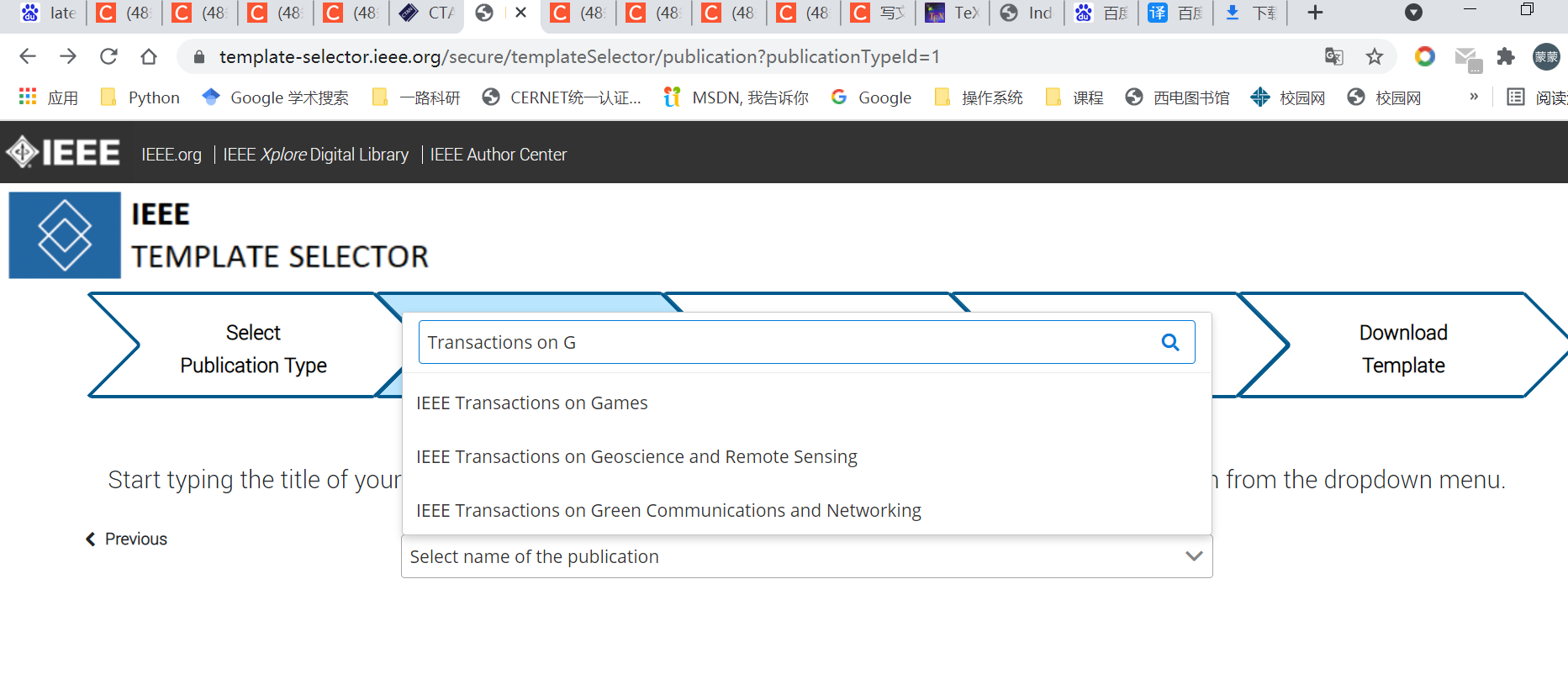
Task: Open the user profile avatar
Action: [x=1546, y=56]
